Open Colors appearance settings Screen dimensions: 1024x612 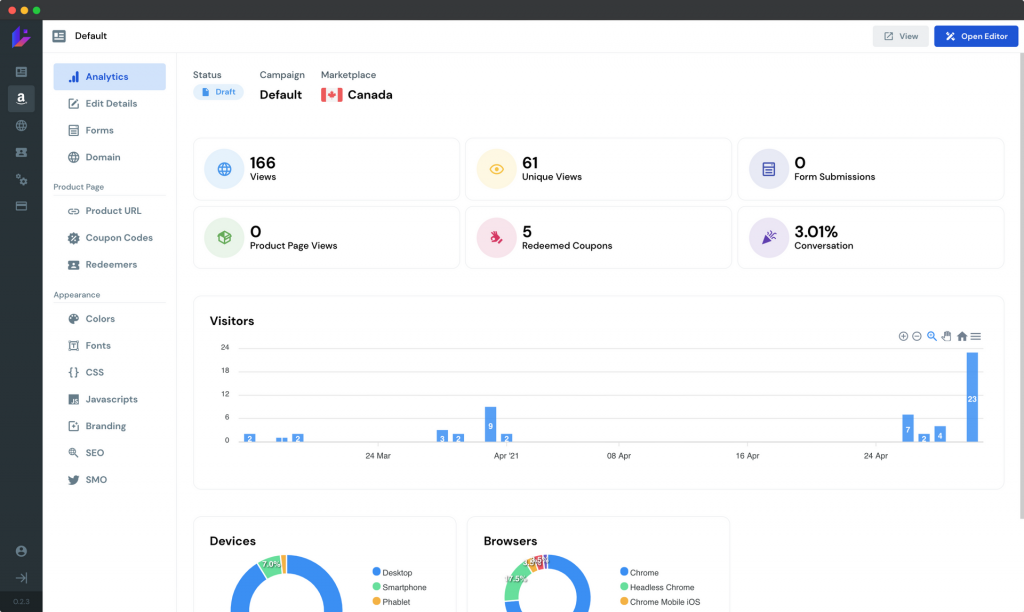click(x=100, y=319)
